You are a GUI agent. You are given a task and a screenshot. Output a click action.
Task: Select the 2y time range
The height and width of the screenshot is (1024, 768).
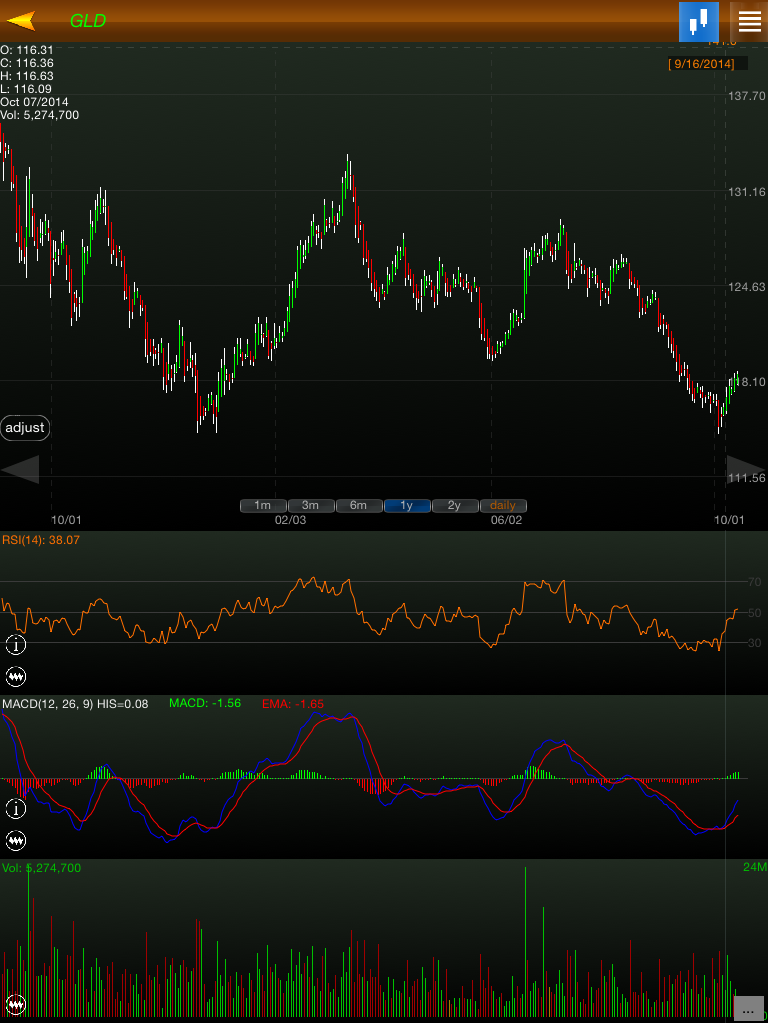point(455,505)
